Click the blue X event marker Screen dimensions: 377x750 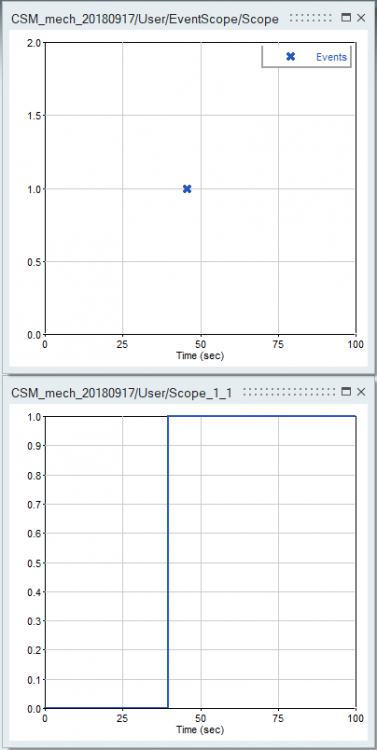(187, 189)
